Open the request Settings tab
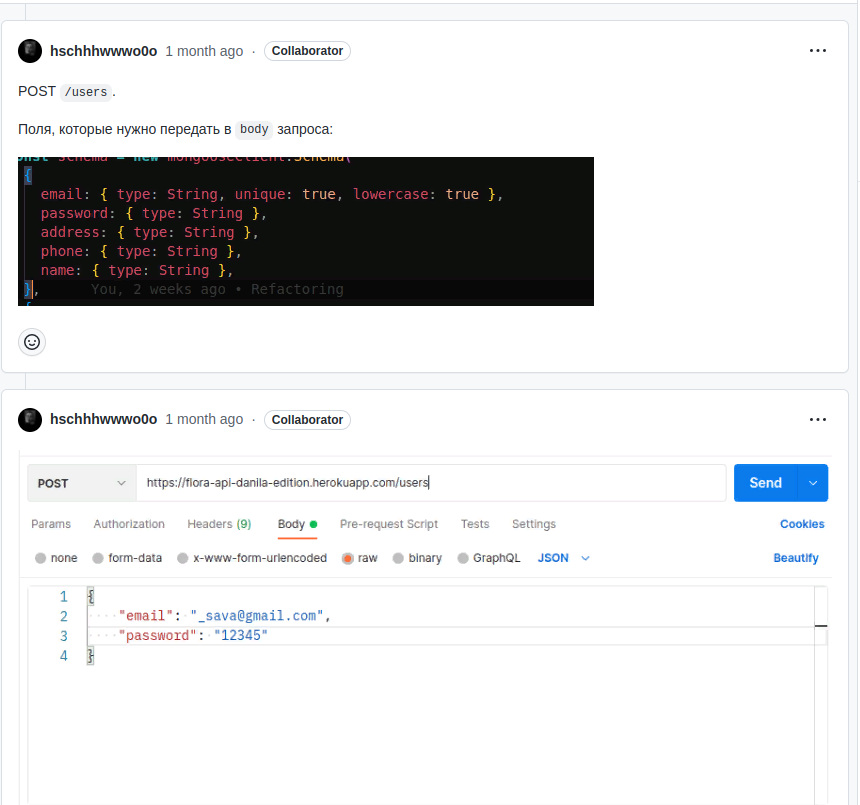This screenshot has height=805, width=860. 533,524
